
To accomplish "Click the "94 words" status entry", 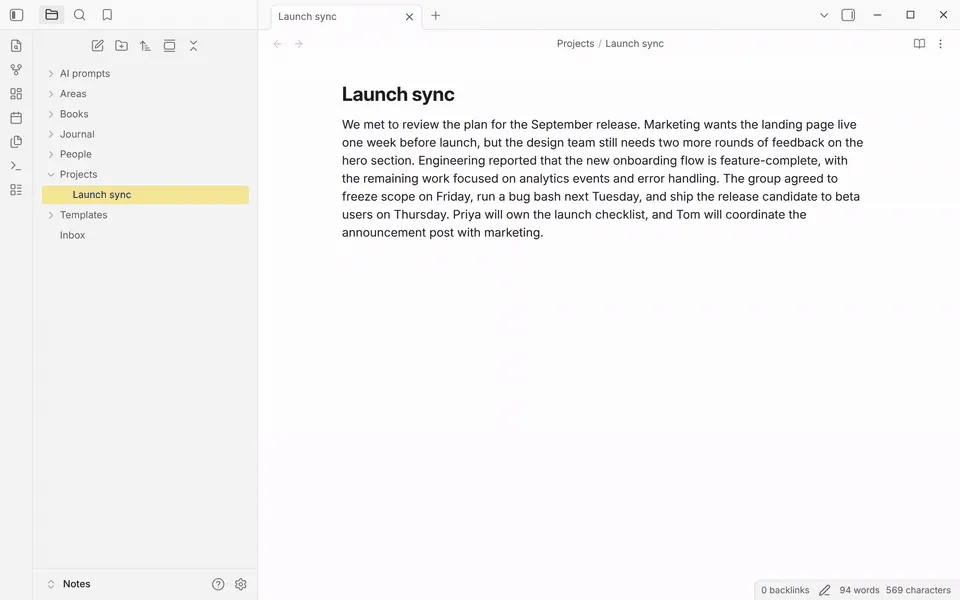I will (x=859, y=590).
